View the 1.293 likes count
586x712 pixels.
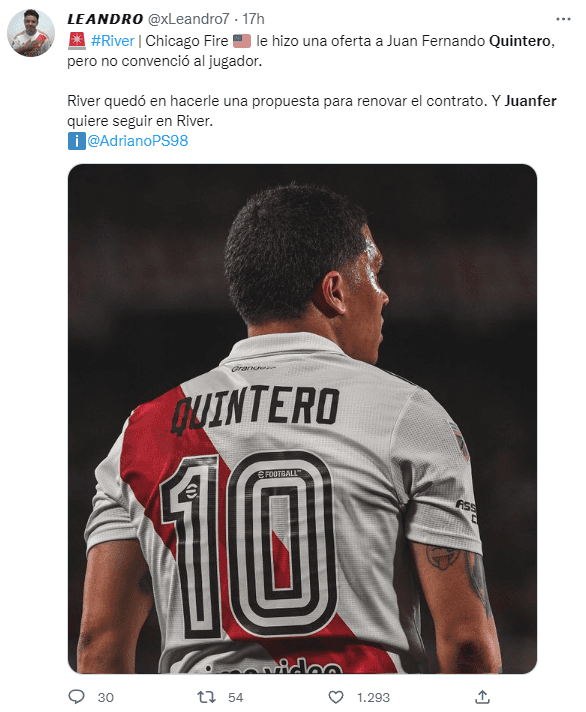coord(373,697)
